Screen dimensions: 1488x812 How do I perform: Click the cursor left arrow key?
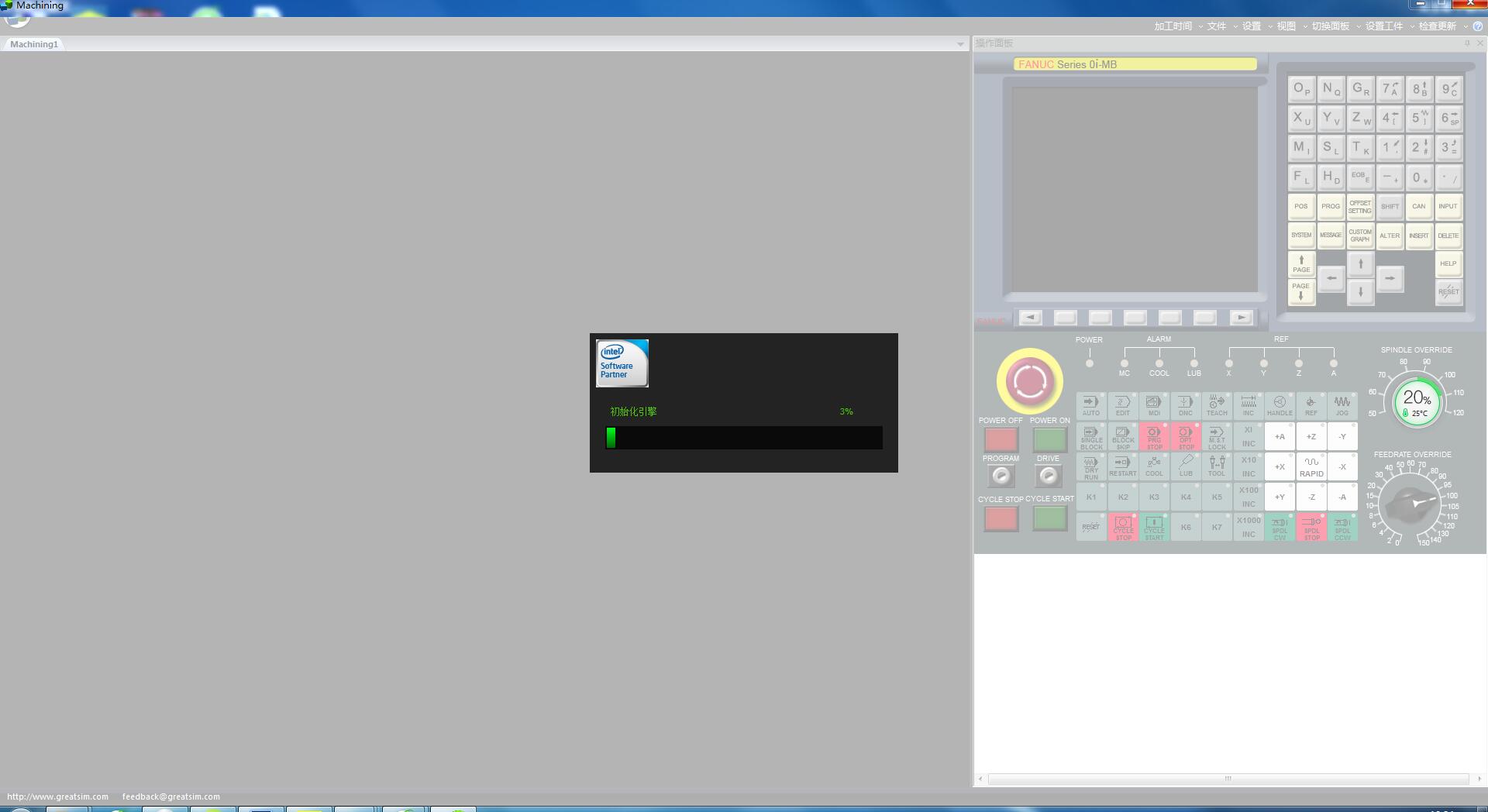(1331, 278)
